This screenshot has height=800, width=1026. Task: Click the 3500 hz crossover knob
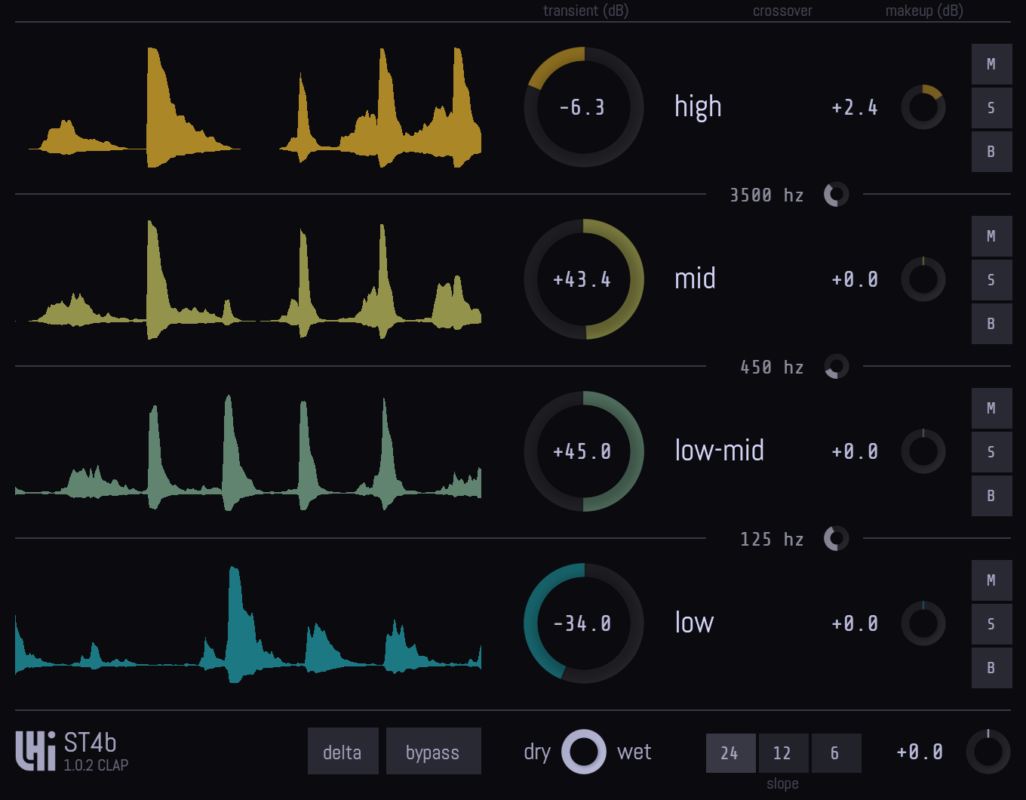pos(836,195)
